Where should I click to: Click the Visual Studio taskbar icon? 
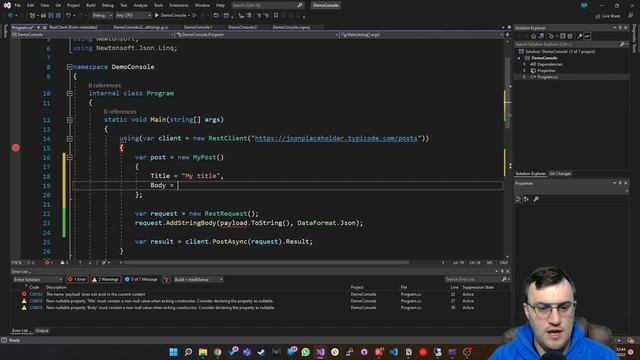(x=320, y=352)
